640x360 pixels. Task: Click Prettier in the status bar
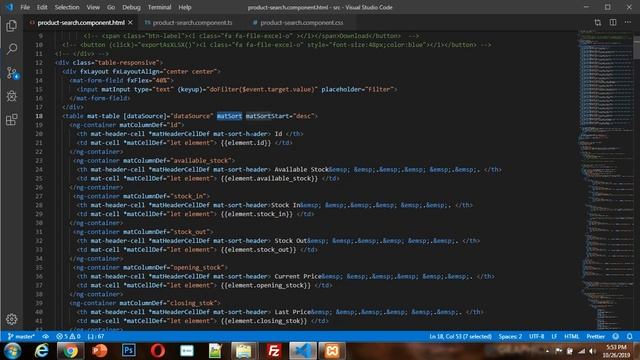pyautogui.click(x=596, y=337)
